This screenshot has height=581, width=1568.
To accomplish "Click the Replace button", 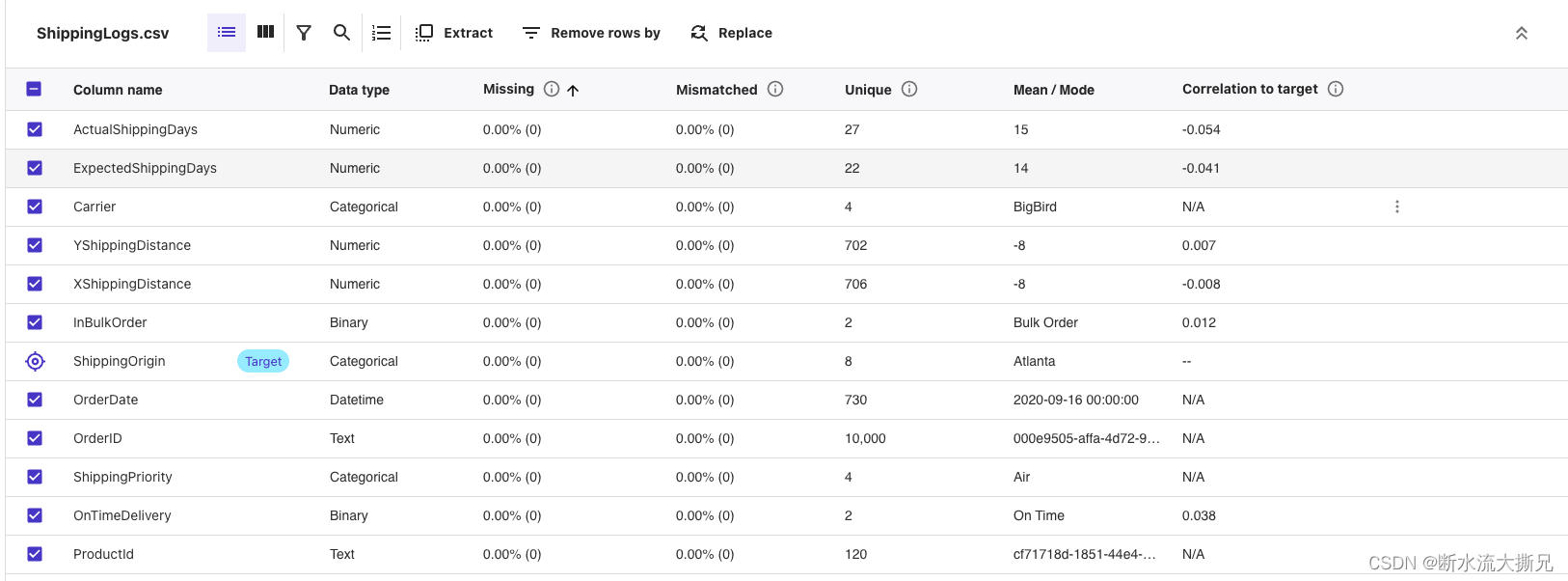I will [x=732, y=33].
